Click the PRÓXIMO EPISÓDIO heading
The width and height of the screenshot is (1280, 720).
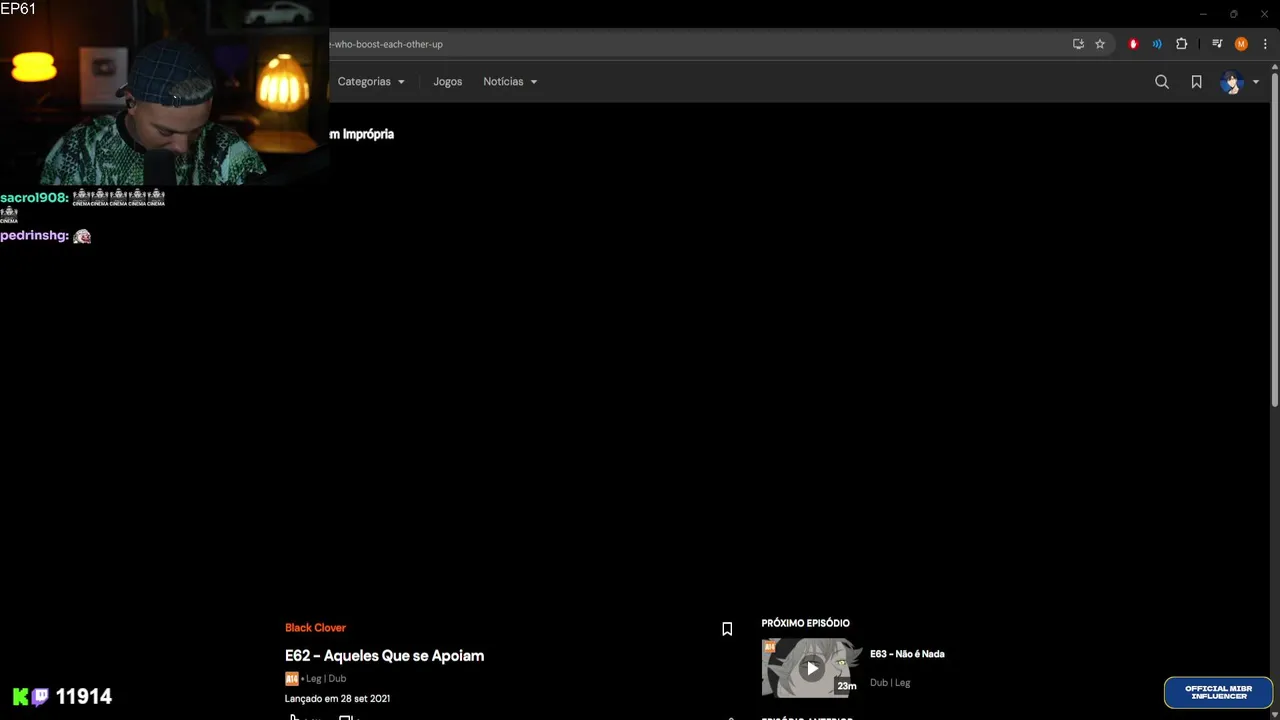pyautogui.click(x=805, y=623)
